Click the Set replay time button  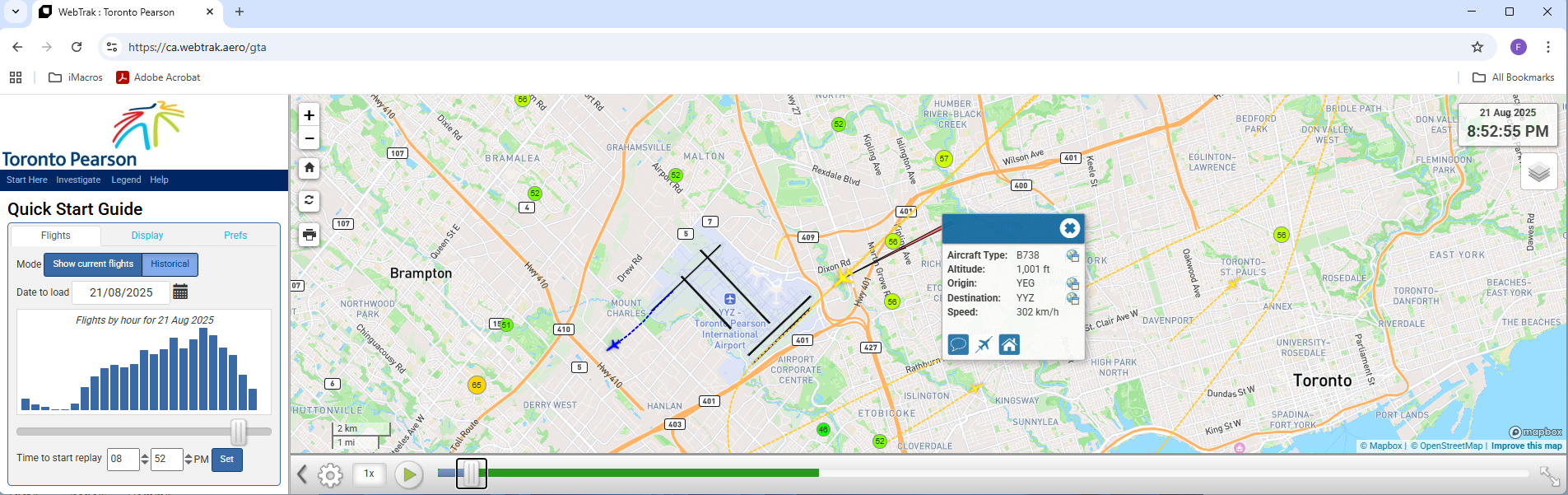pos(227,459)
